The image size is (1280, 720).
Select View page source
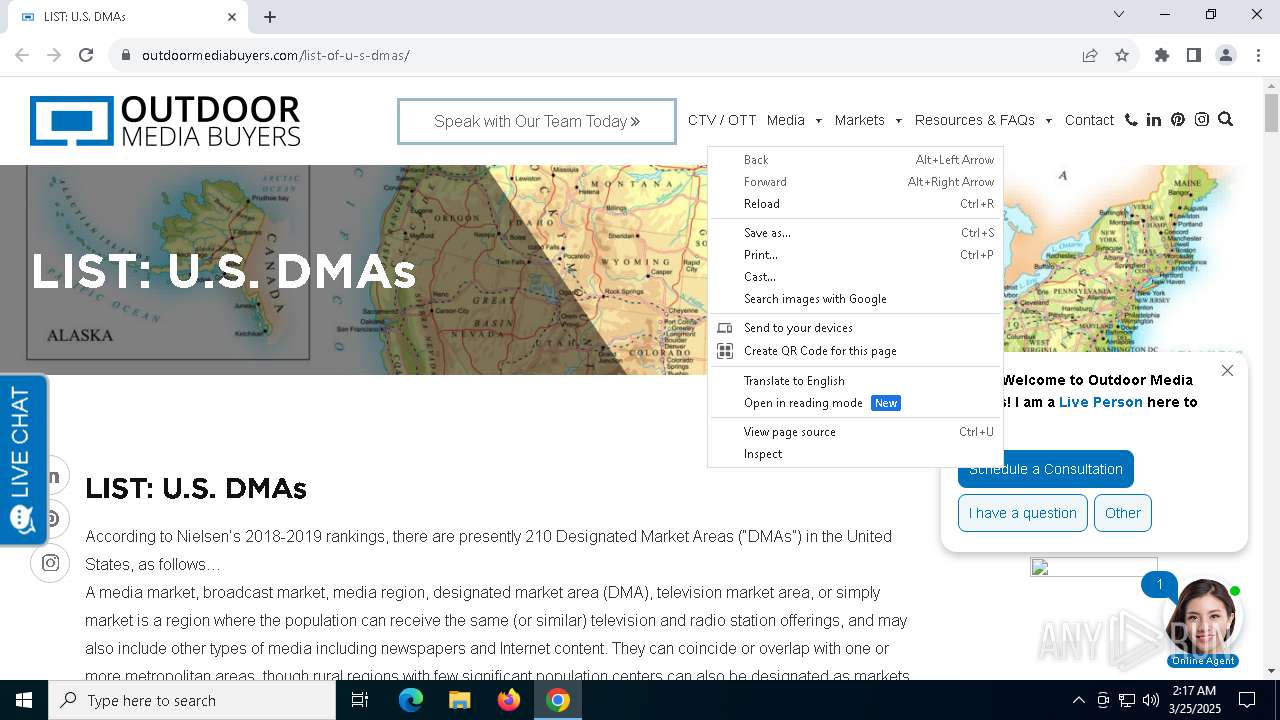855,432
